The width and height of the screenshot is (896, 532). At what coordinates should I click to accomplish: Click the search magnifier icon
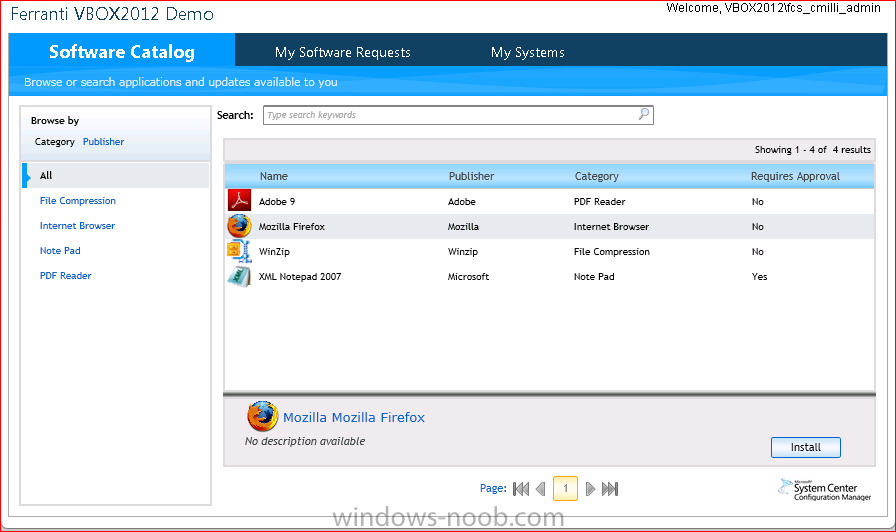(x=644, y=114)
